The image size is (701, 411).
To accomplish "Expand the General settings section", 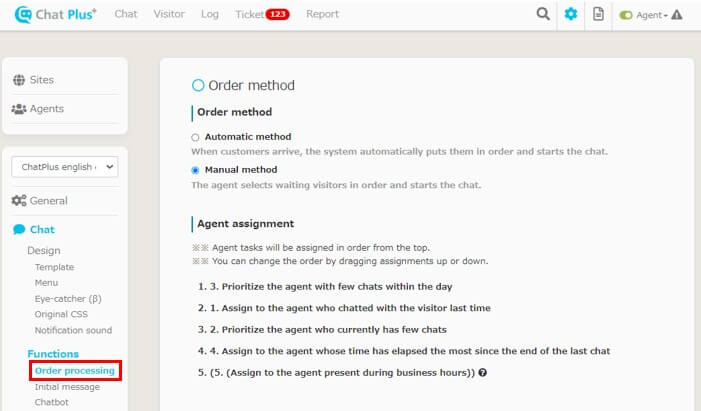I will [x=48, y=201].
